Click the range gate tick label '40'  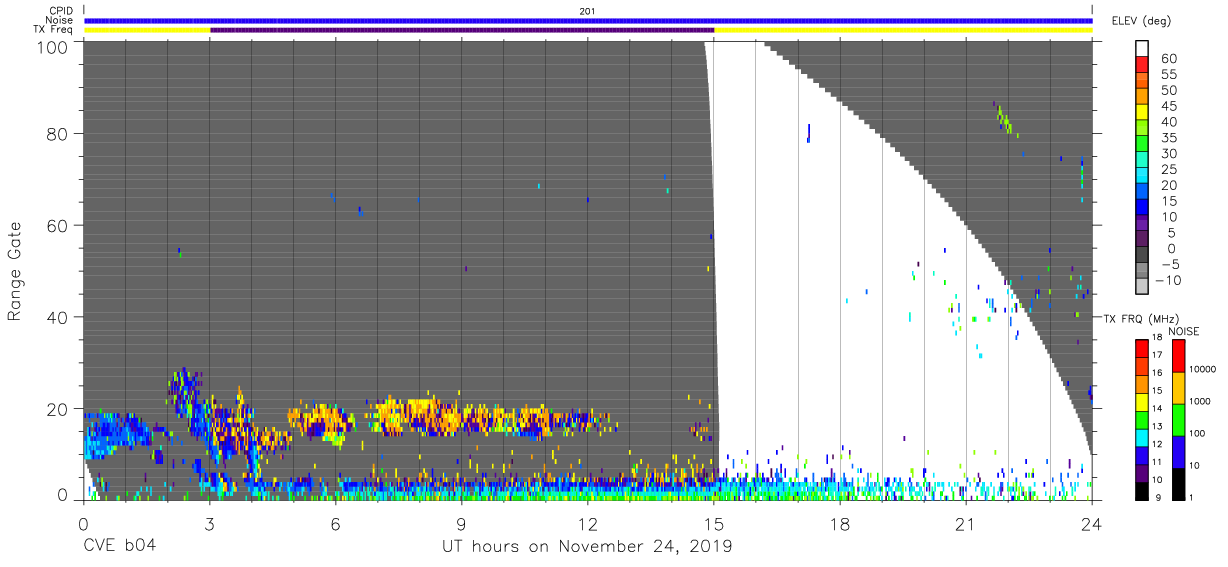pyautogui.click(x=56, y=317)
